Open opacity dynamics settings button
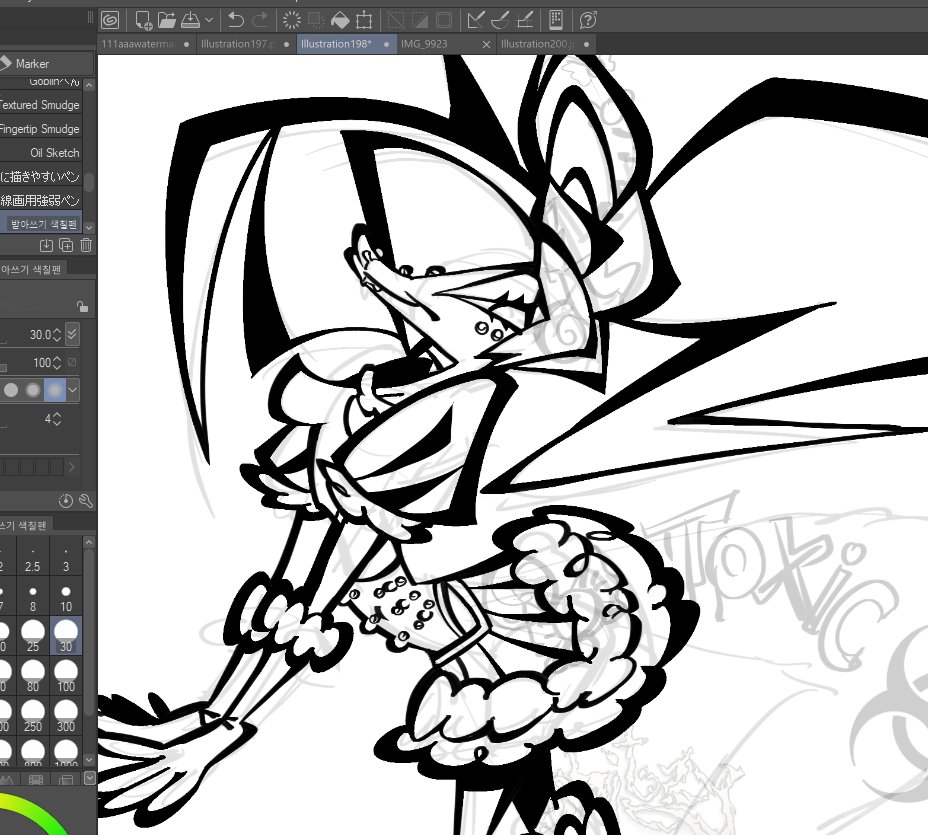The width and height of the screenshot is (928, 835). pyautogui.click(x=72, y=362)
